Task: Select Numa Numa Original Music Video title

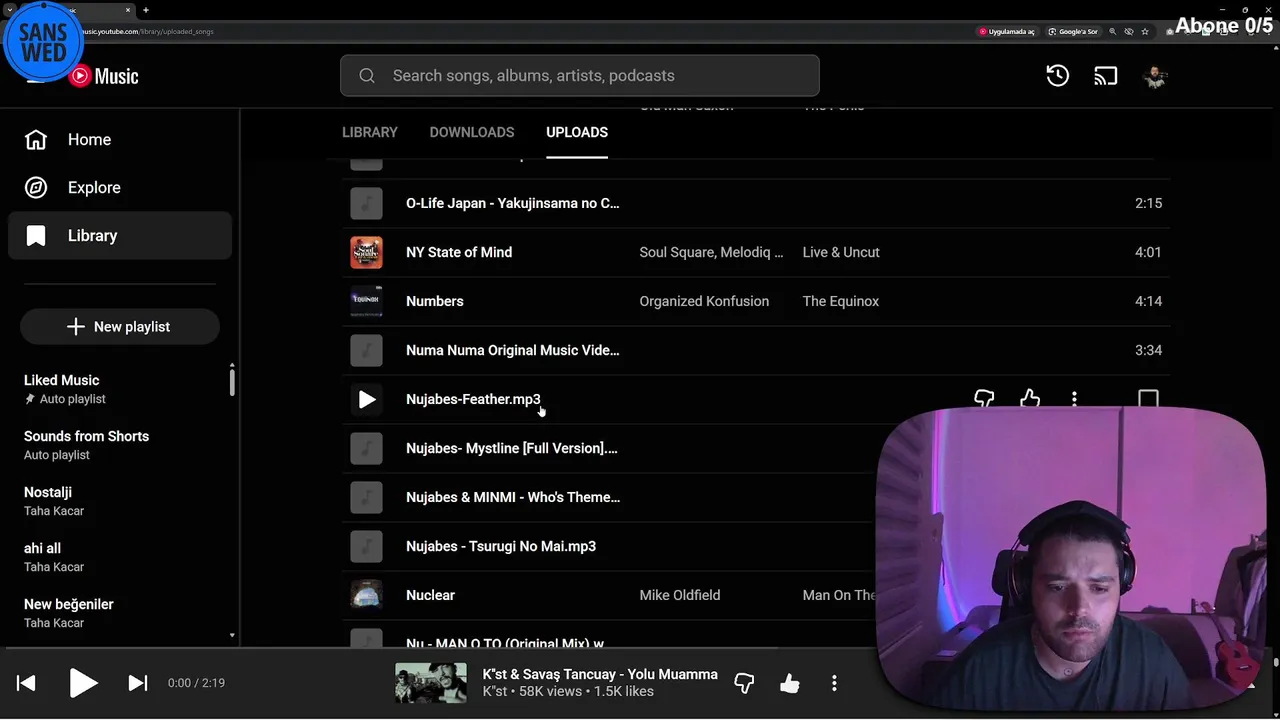Action: click(x=513, y=350)
